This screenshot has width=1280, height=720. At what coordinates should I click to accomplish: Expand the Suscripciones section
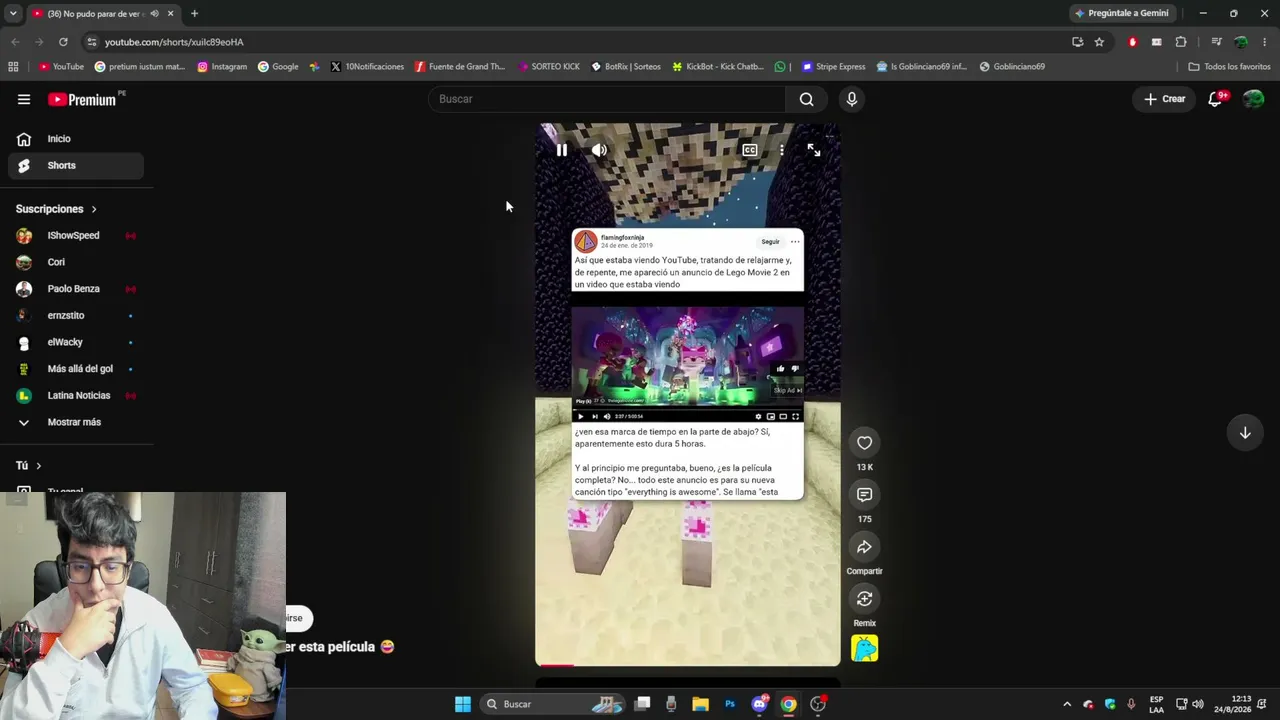tap(56, 209)
